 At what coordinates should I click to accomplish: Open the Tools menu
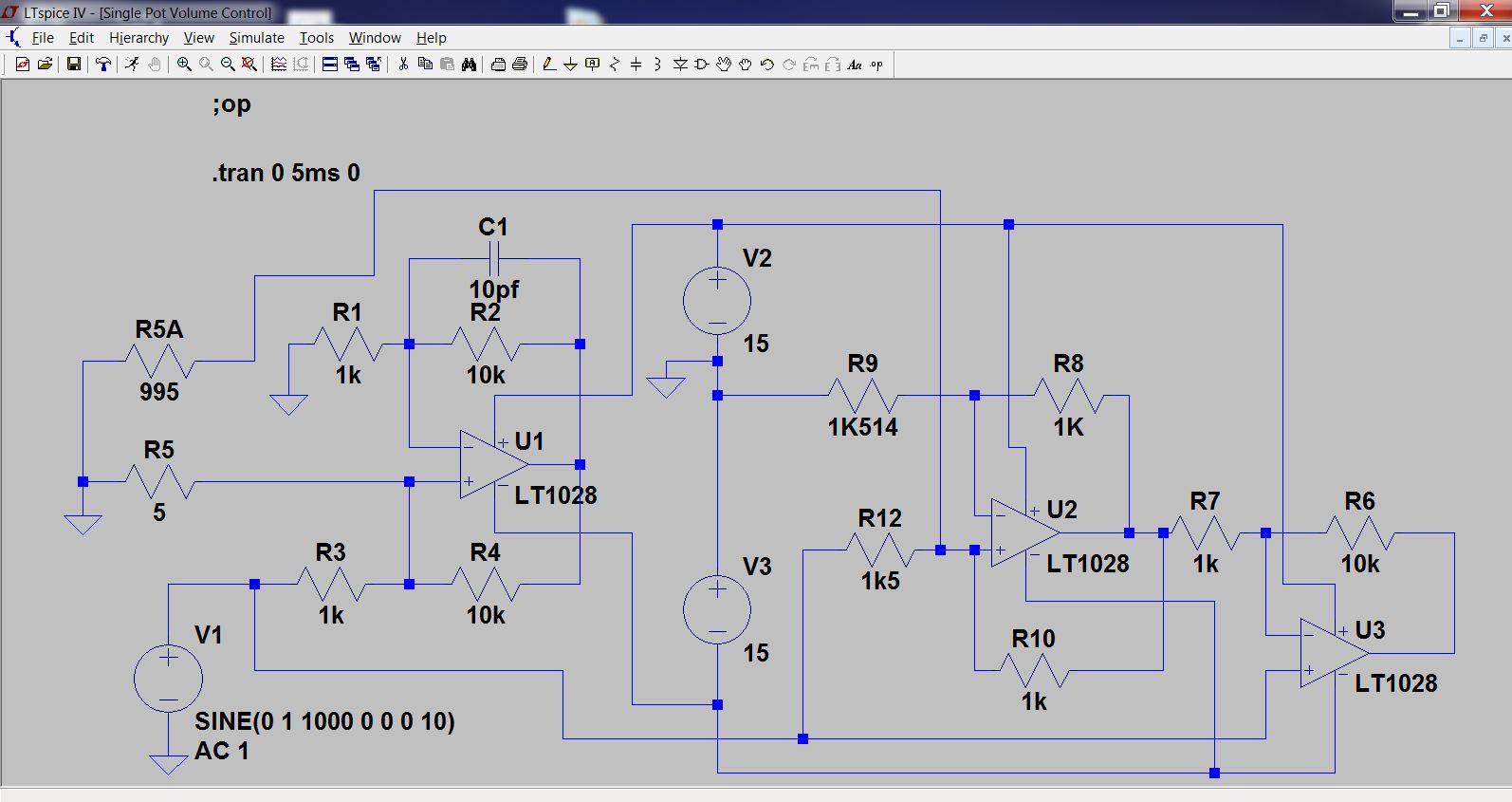coord(317,38)
